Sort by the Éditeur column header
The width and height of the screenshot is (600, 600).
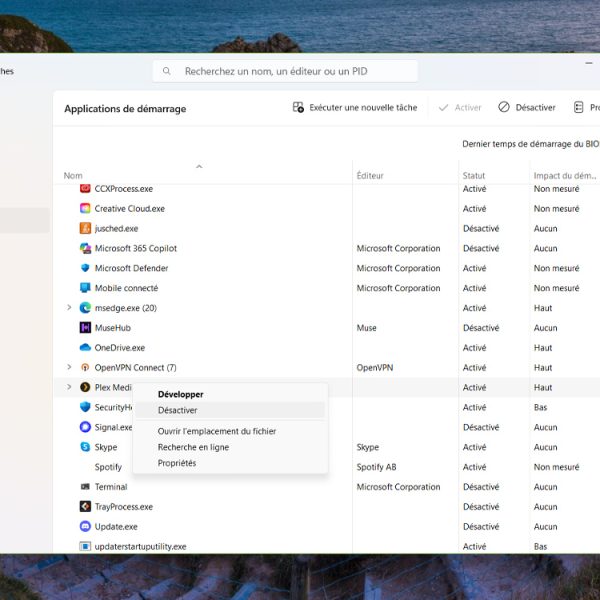(x=370, y=176)
